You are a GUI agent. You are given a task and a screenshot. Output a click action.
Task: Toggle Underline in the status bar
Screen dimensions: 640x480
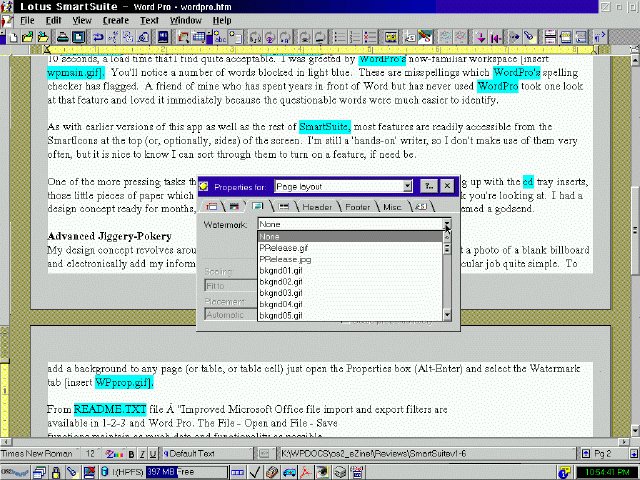click(153, 454)
